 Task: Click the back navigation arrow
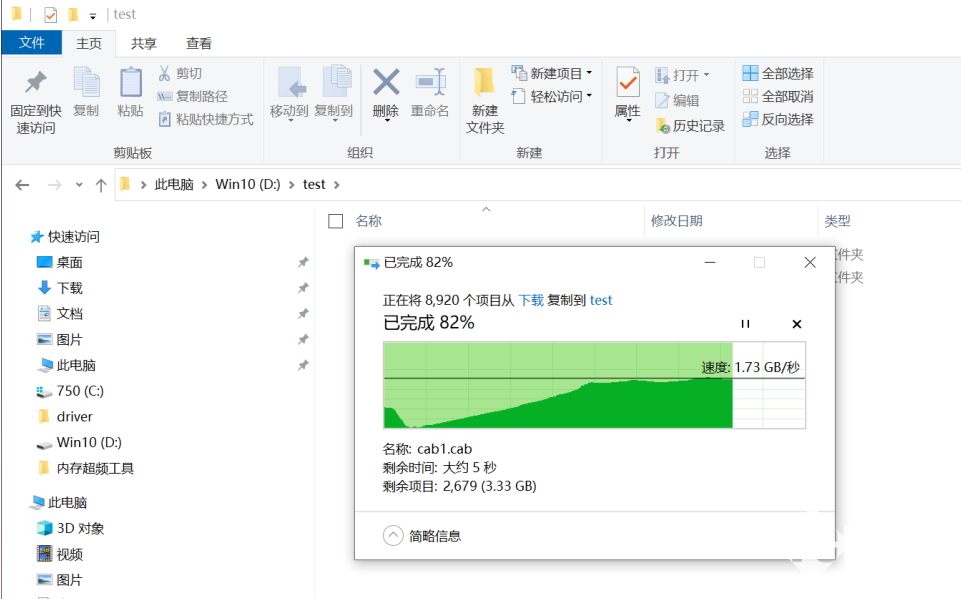pos(22,185)
